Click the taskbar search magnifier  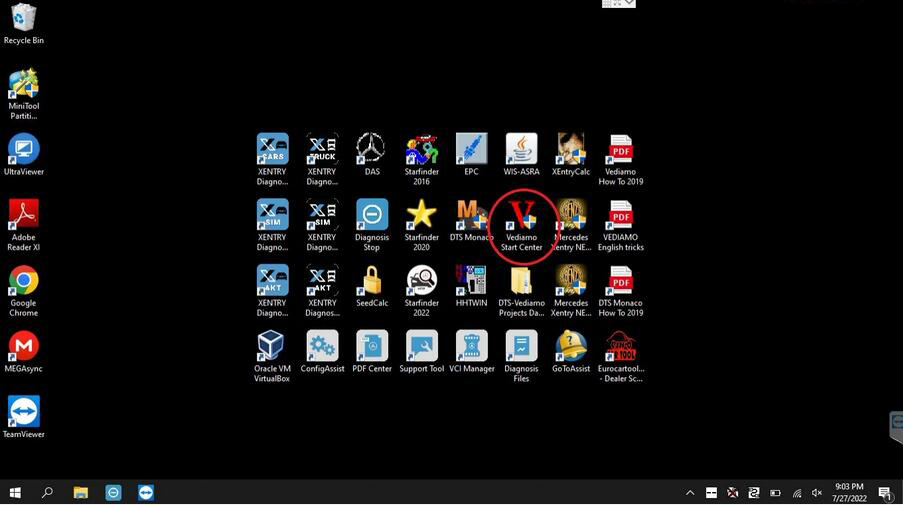click(x=48, y=492)
